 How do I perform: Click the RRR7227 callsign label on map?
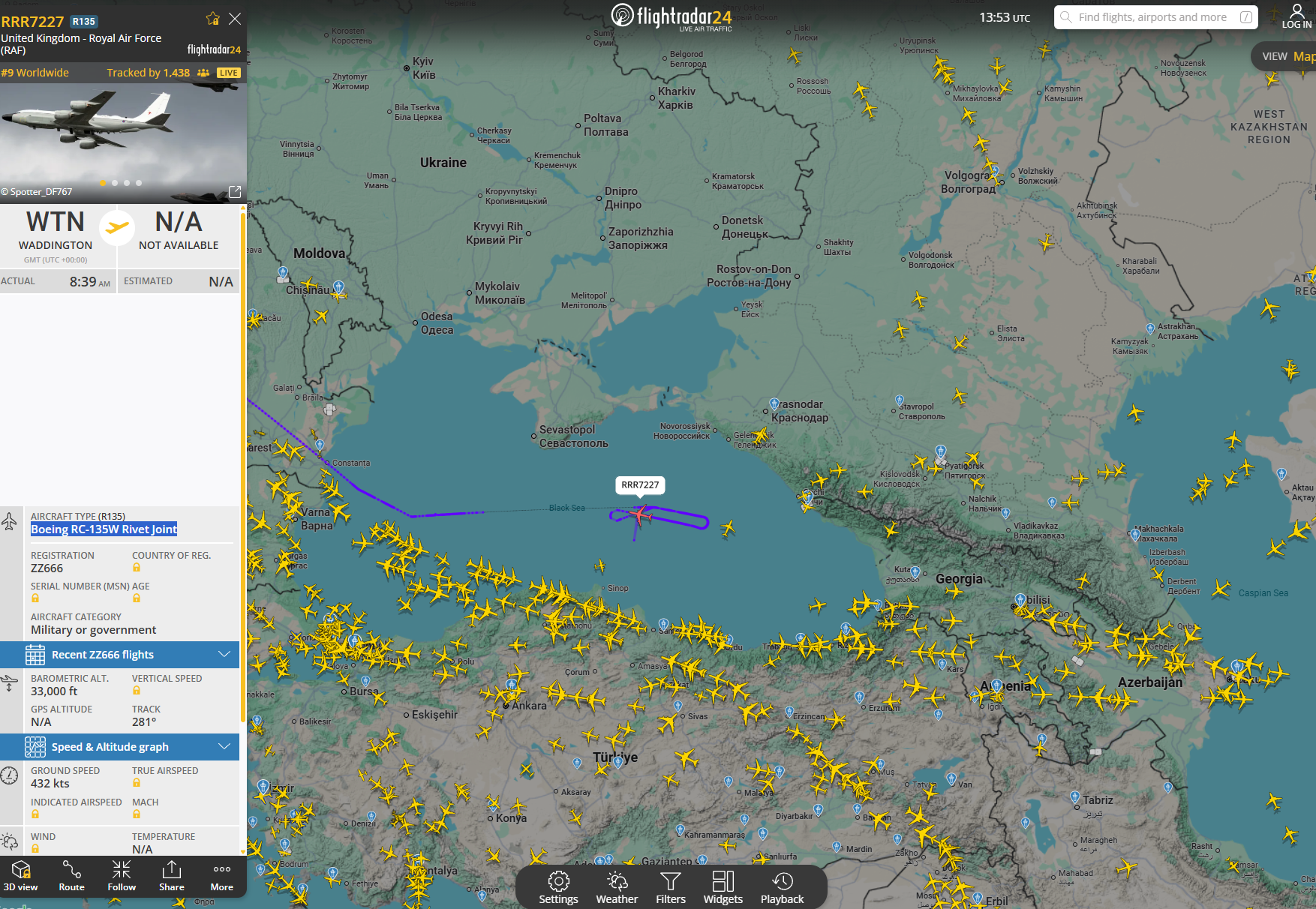click(x=640, y=485)
